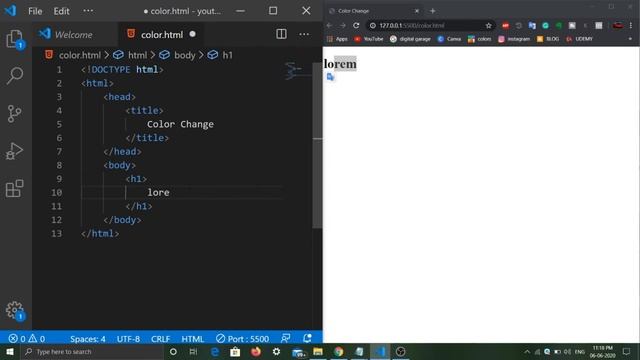Click the editor vertical scrollbar
The height and width of the screenshot is (360, 640).
pyautogui.click(x=317, y=145)
